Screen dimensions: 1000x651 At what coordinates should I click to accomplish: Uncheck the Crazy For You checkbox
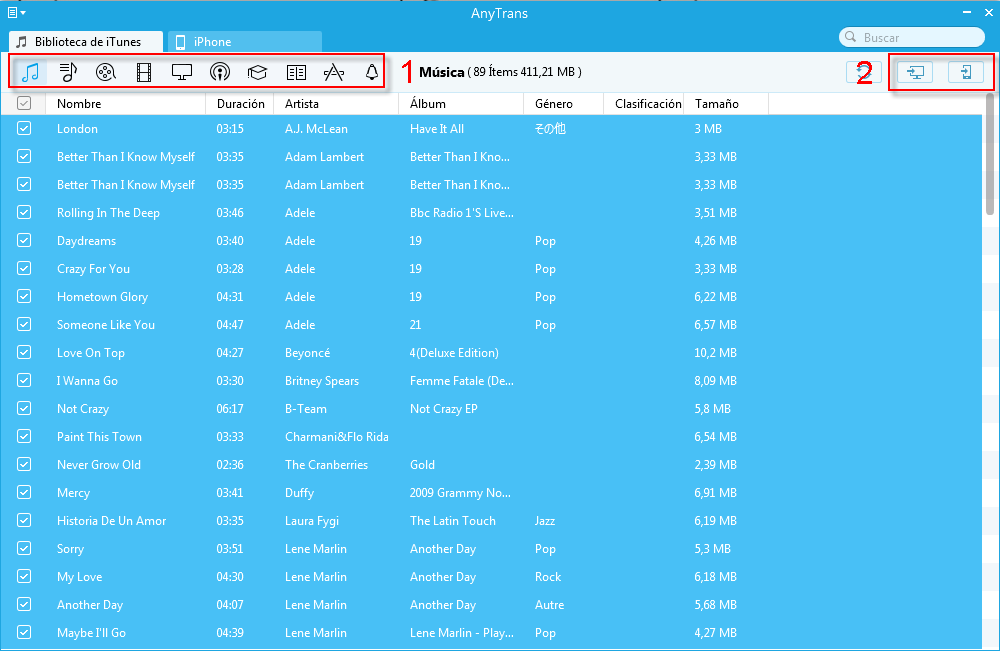pos(24,268)
